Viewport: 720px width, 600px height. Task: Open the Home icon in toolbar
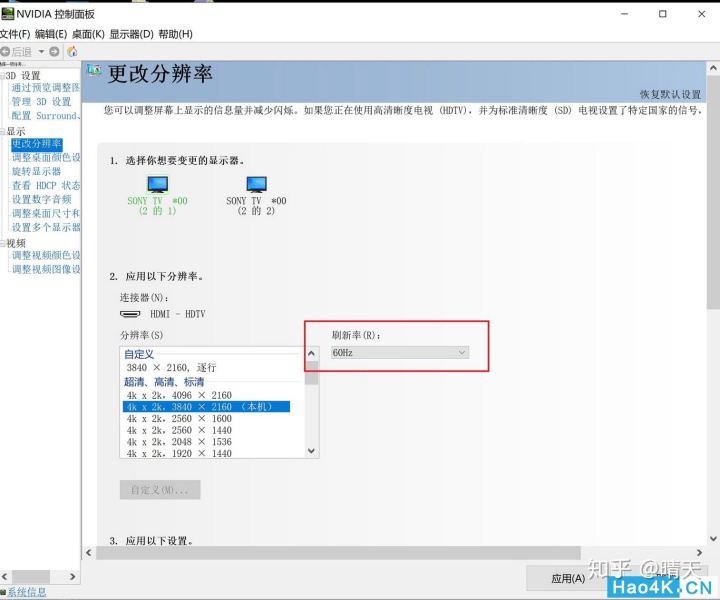72,51
